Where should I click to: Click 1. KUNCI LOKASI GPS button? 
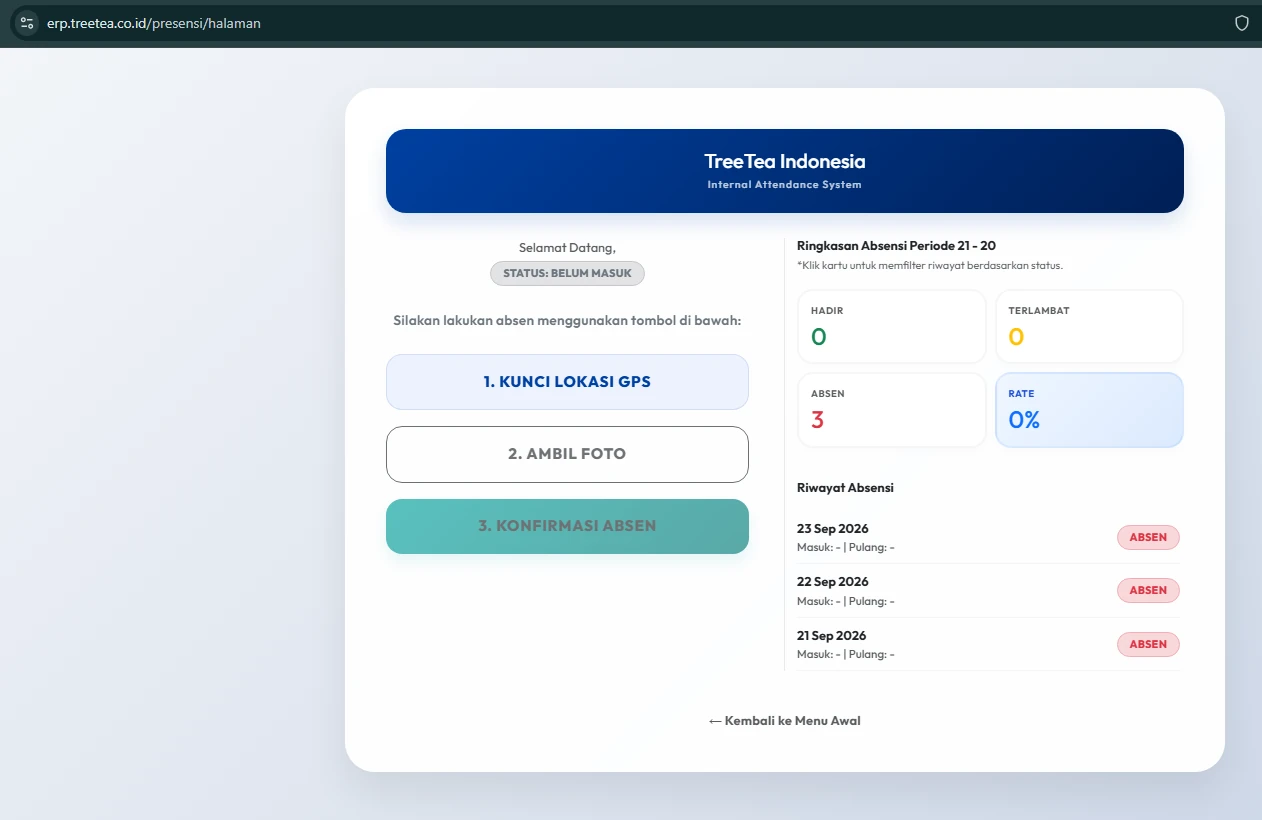click(x=567, y=382)
